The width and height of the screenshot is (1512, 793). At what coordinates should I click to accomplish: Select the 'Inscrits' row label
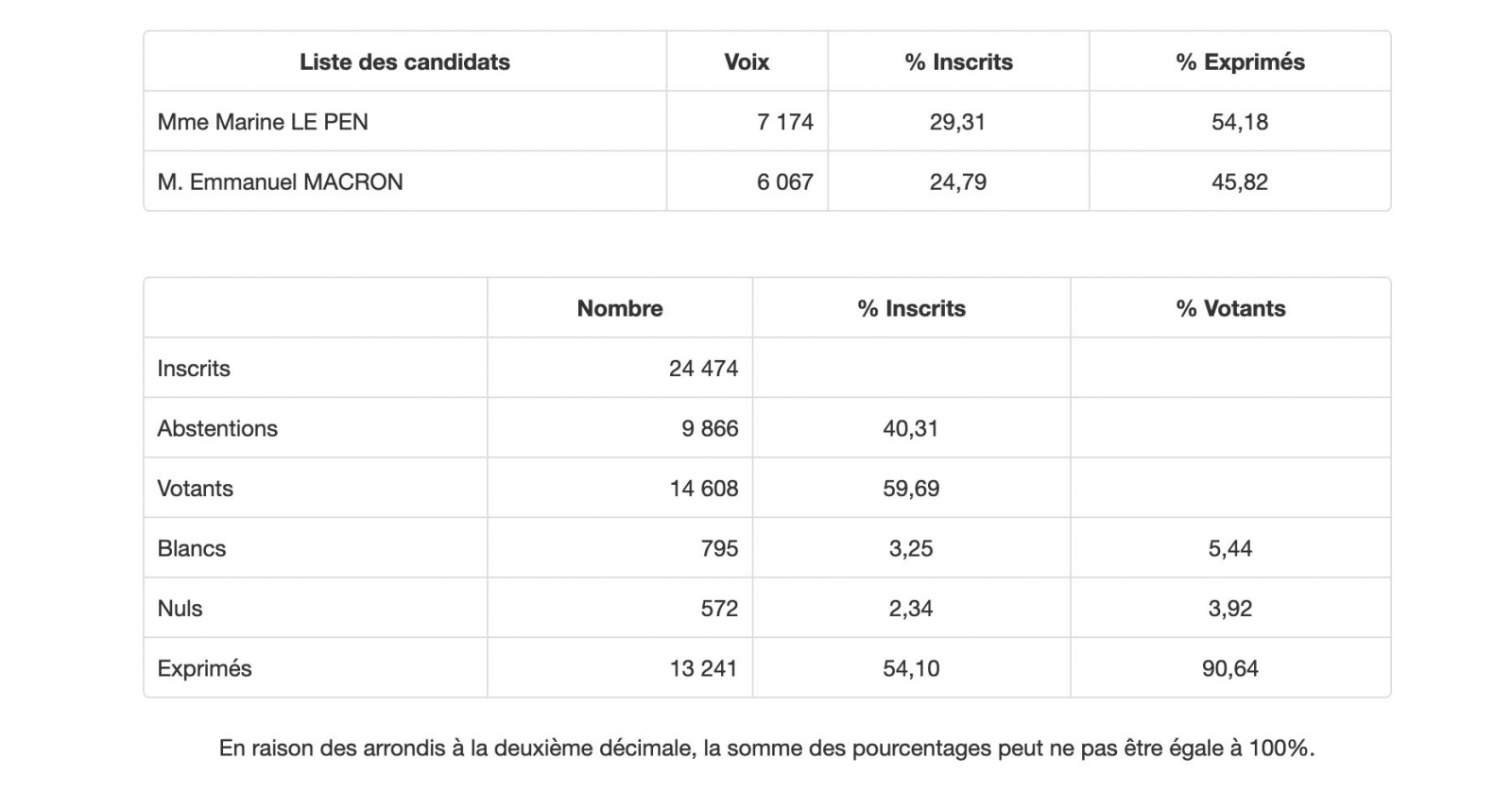tap(194, 369)
